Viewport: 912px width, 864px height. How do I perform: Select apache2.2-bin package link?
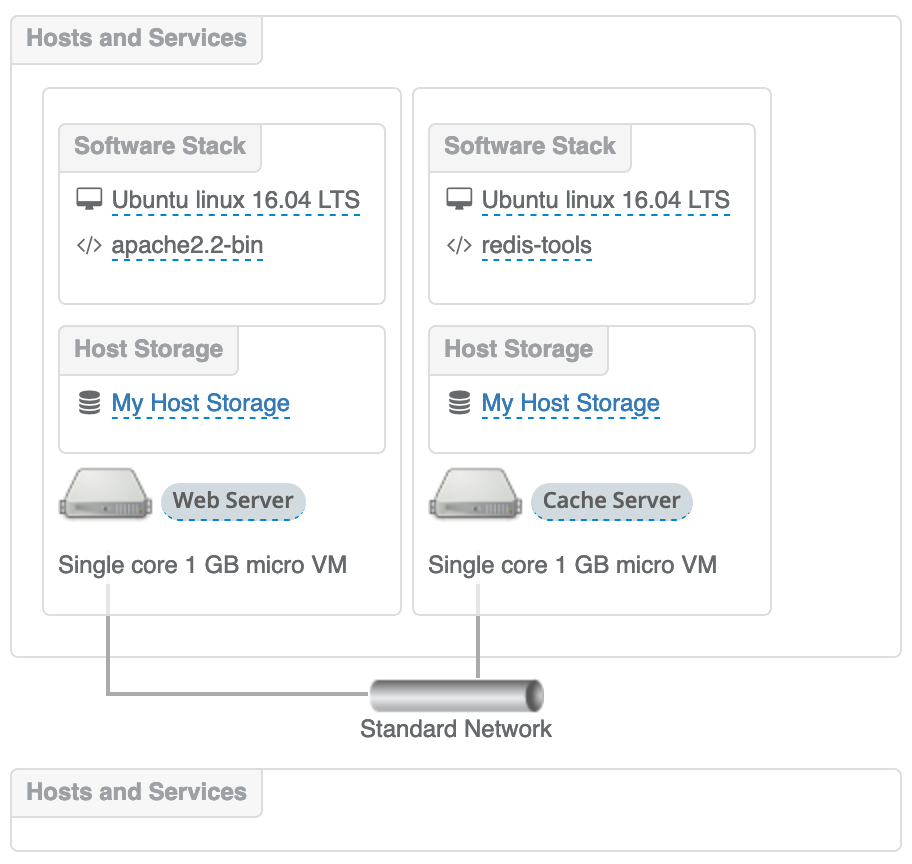(x=187, y=246)
